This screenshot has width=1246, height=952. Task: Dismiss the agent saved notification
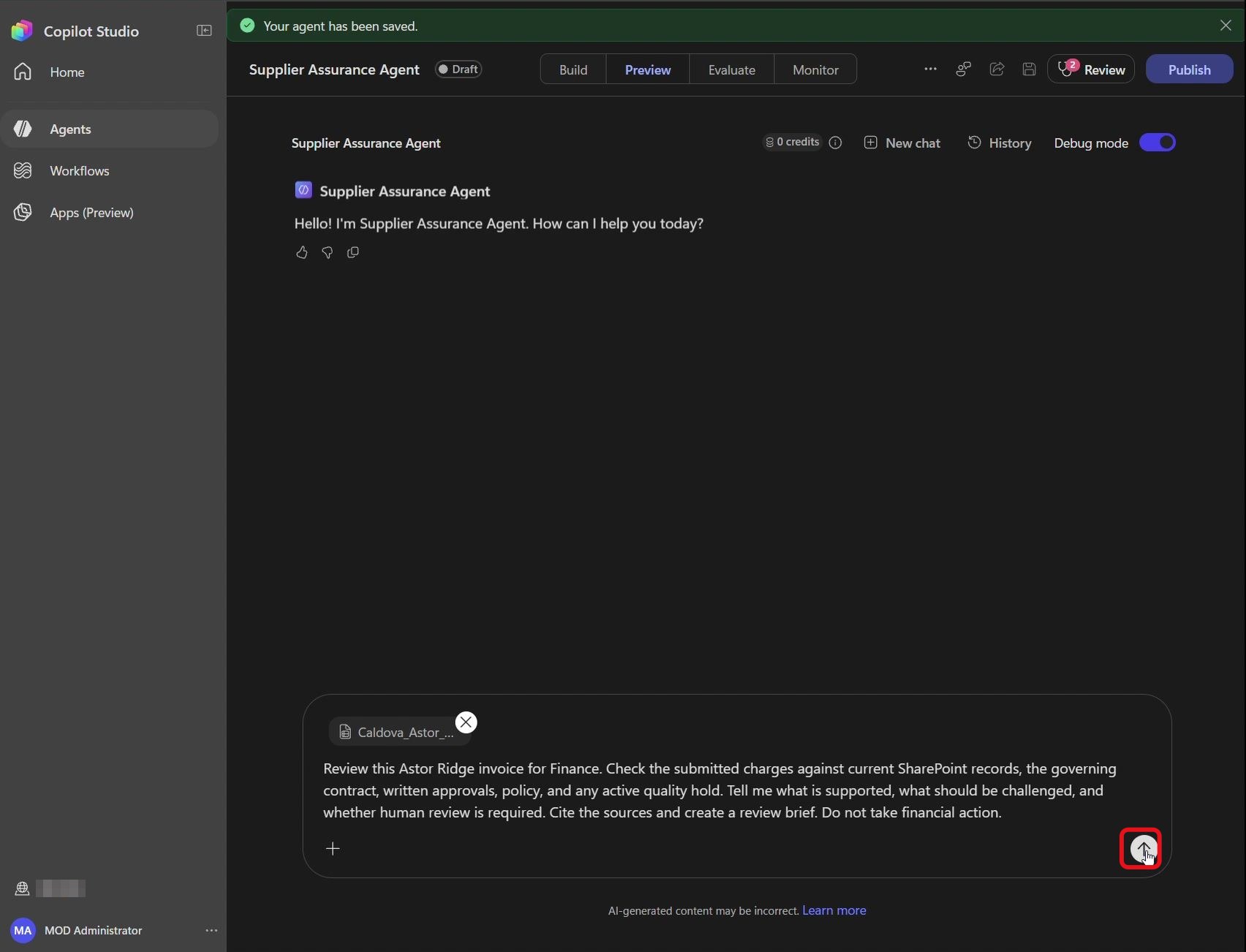coord(1226,26)
